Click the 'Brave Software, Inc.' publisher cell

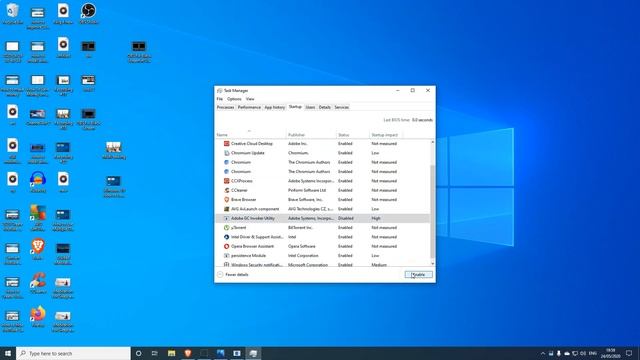point(305,200)
